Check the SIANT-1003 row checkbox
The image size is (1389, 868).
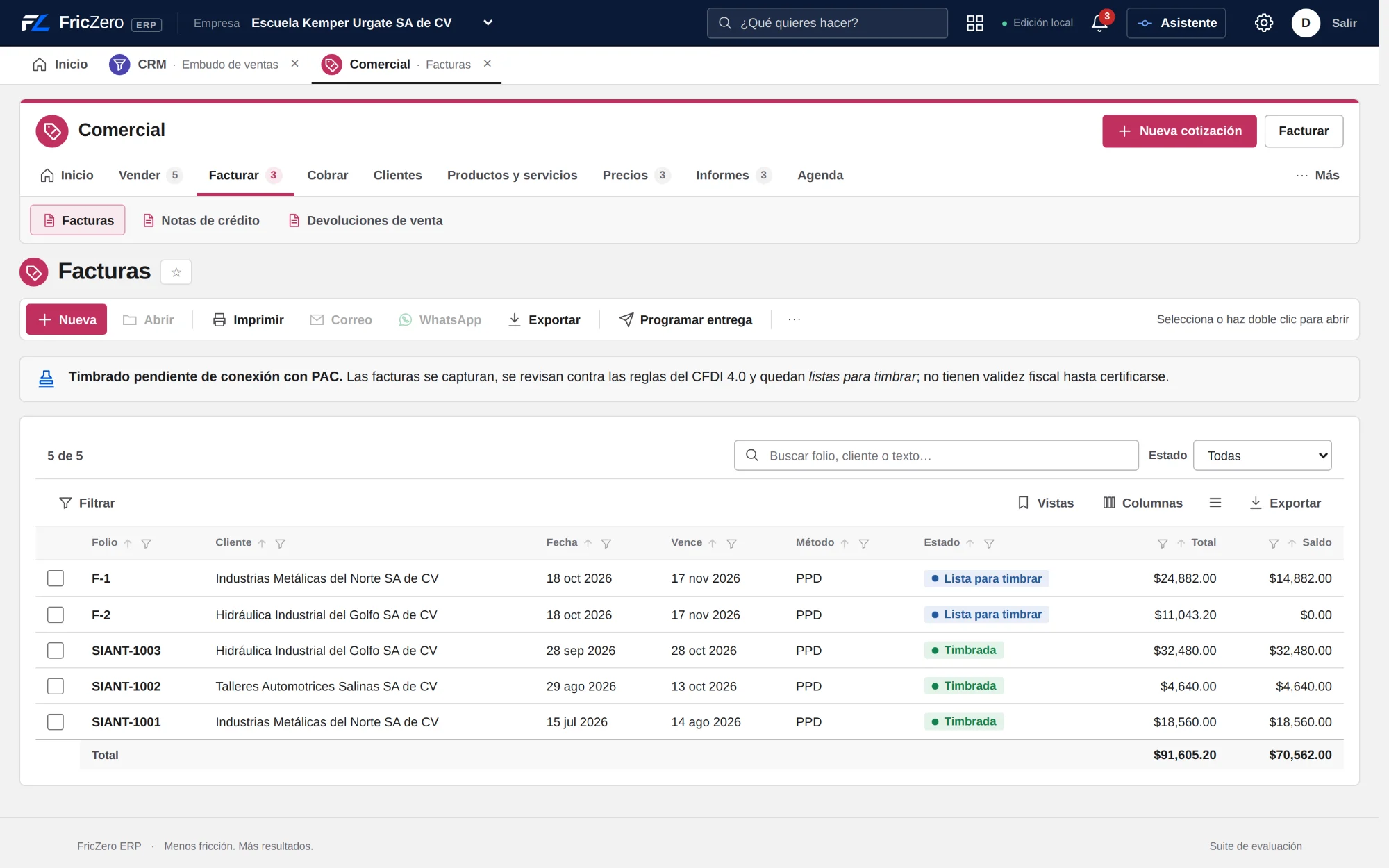tap(56, 651)
